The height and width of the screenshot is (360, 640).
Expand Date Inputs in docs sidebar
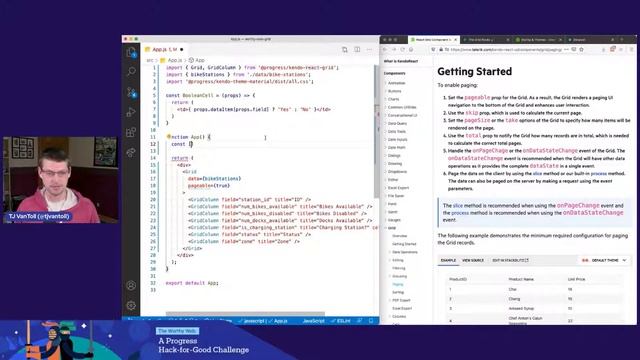(x=397, y=139)
